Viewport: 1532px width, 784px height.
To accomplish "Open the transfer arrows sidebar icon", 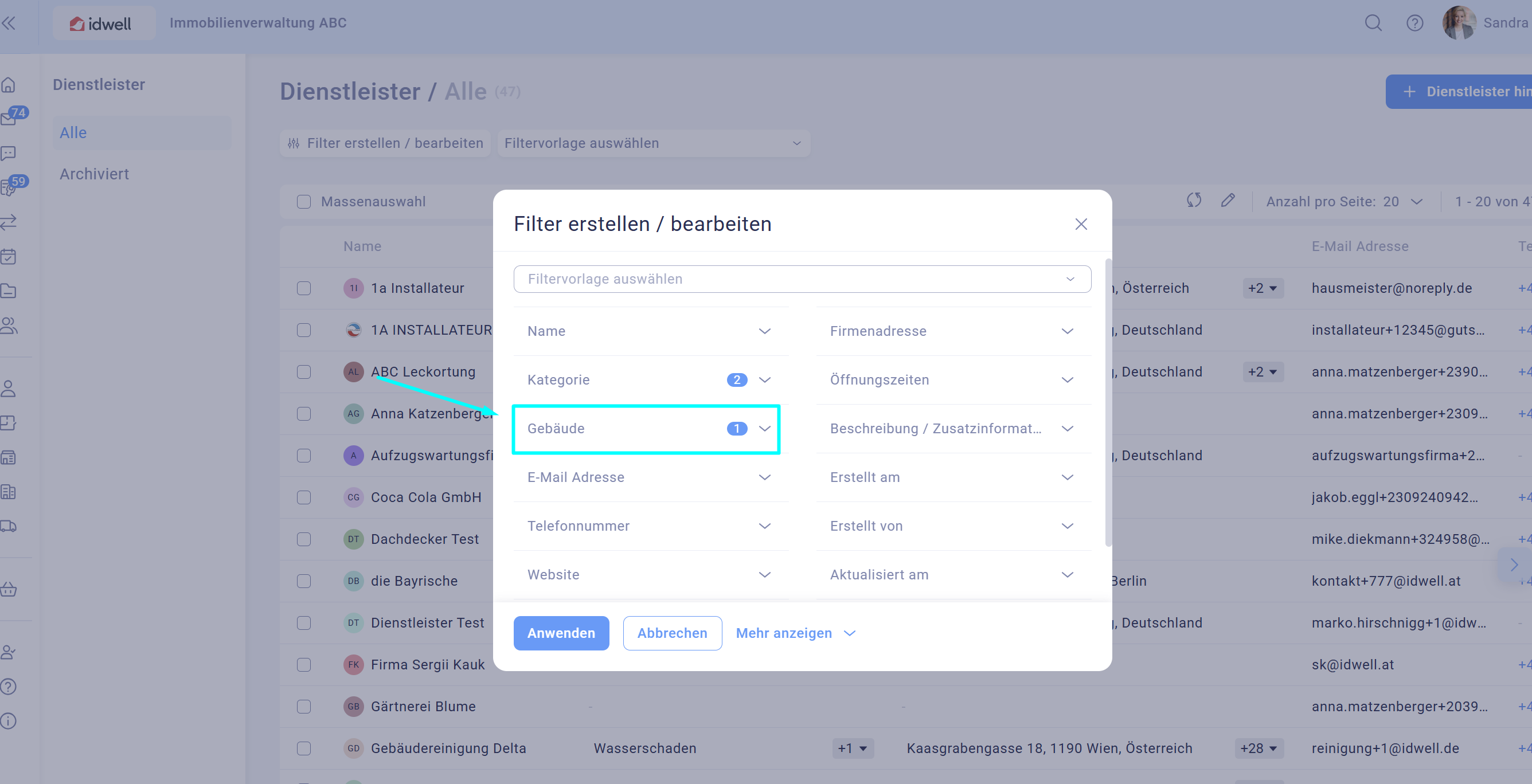I will tap(9, 222).
